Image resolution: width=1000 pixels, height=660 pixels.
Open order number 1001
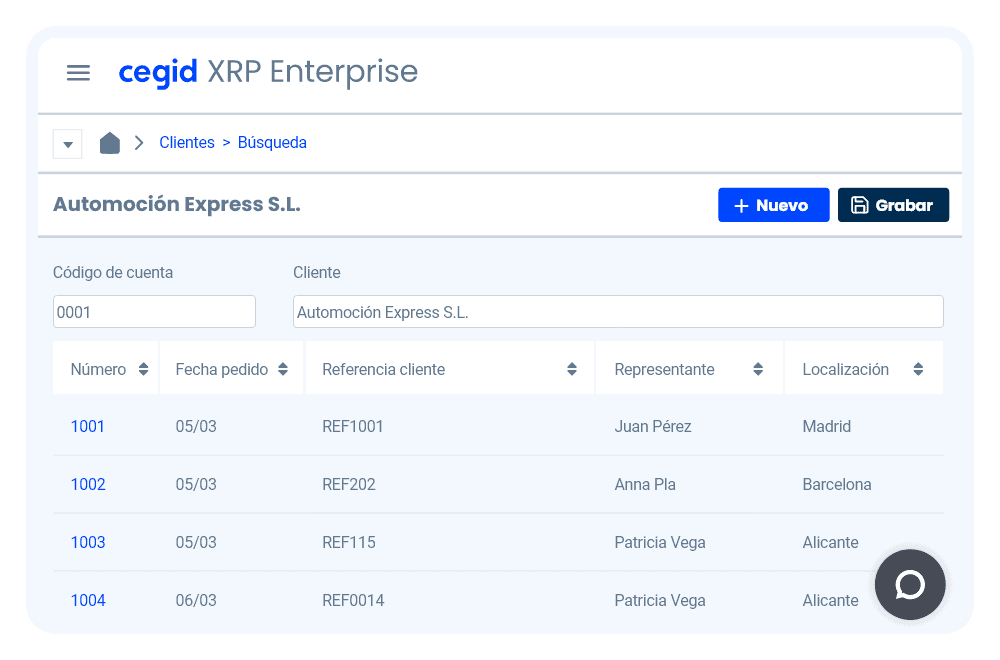(x=88, y=427)
